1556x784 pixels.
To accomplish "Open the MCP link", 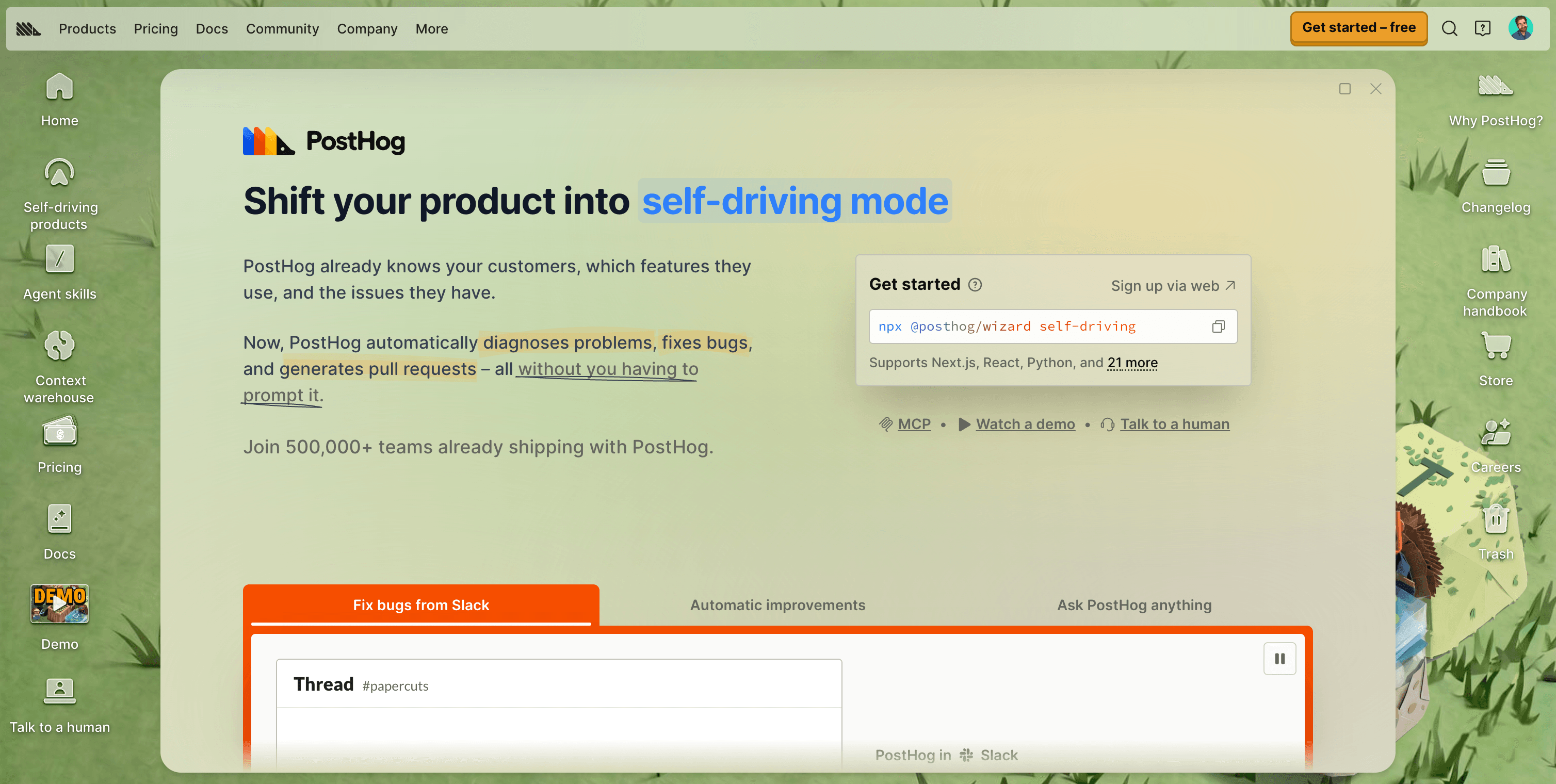I will [905, 424].
